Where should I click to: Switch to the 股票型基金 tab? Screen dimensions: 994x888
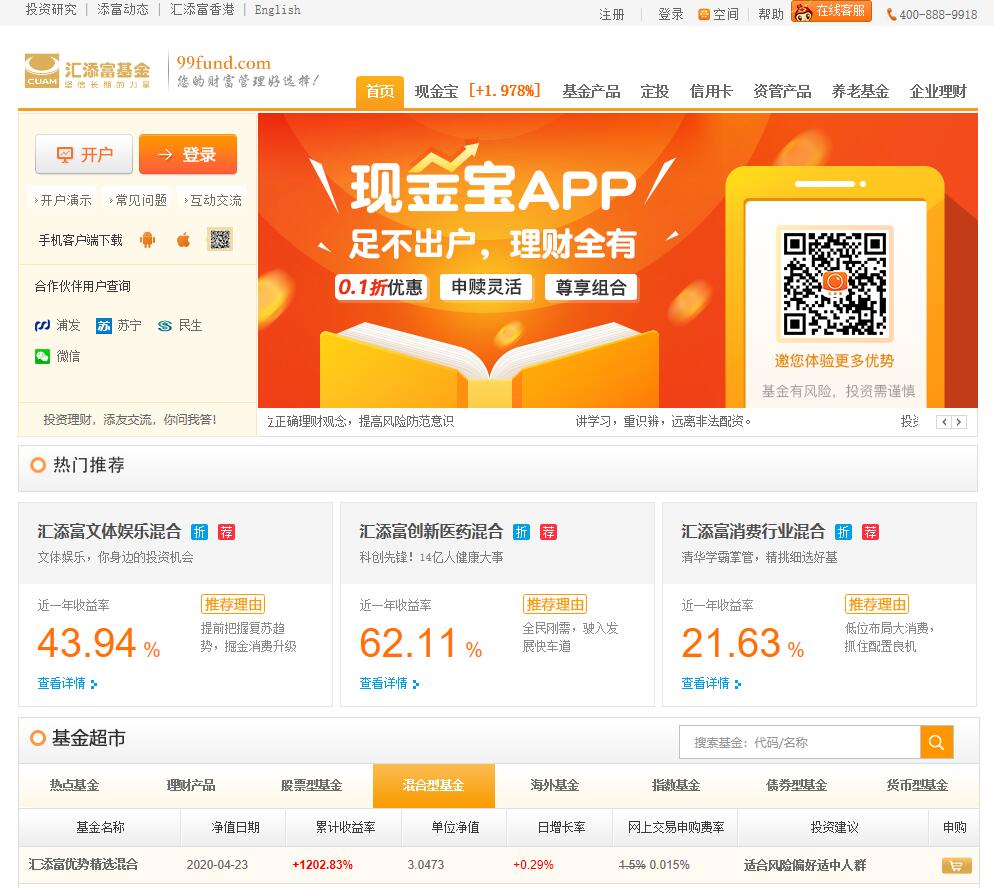click(311, 786)
